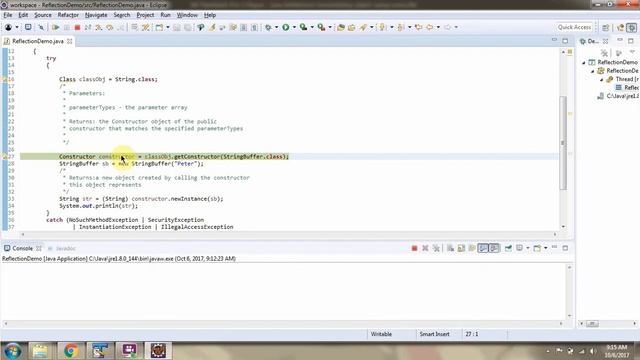Open the External Tools dropdown arrow

330,27
